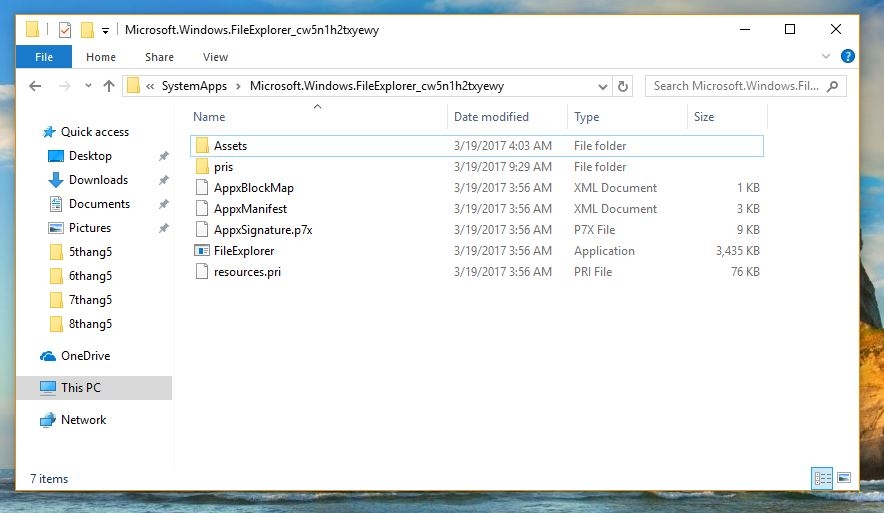Refresh the current folder view
The height and width of the screenshot is (513, 884).
pyautogui.click(x=623, y=87)
